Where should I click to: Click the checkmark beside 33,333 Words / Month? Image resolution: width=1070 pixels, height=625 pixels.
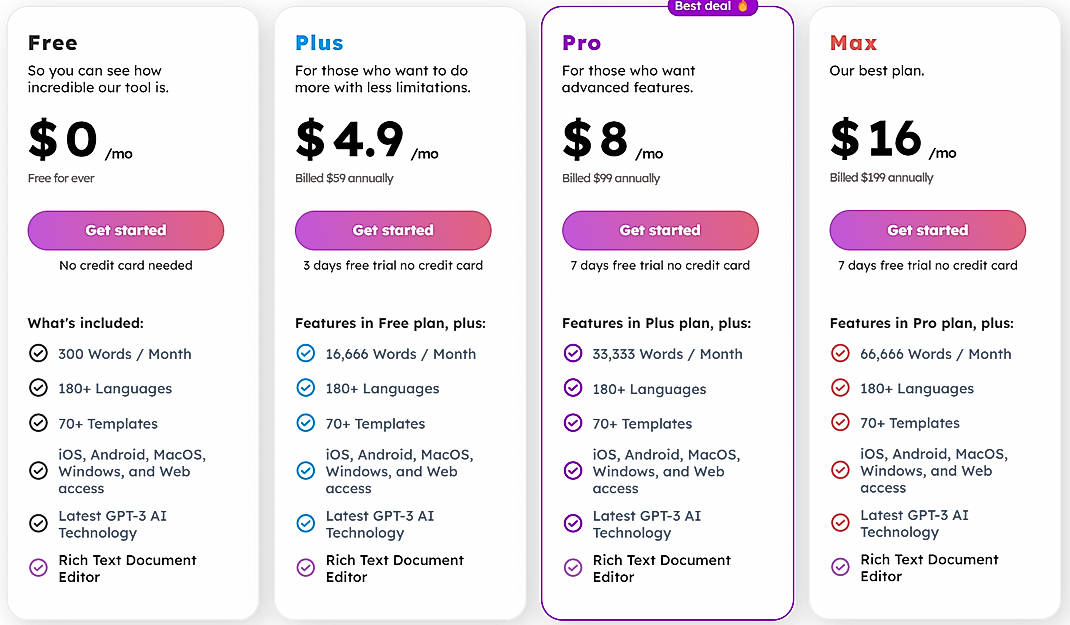(572, 353)
